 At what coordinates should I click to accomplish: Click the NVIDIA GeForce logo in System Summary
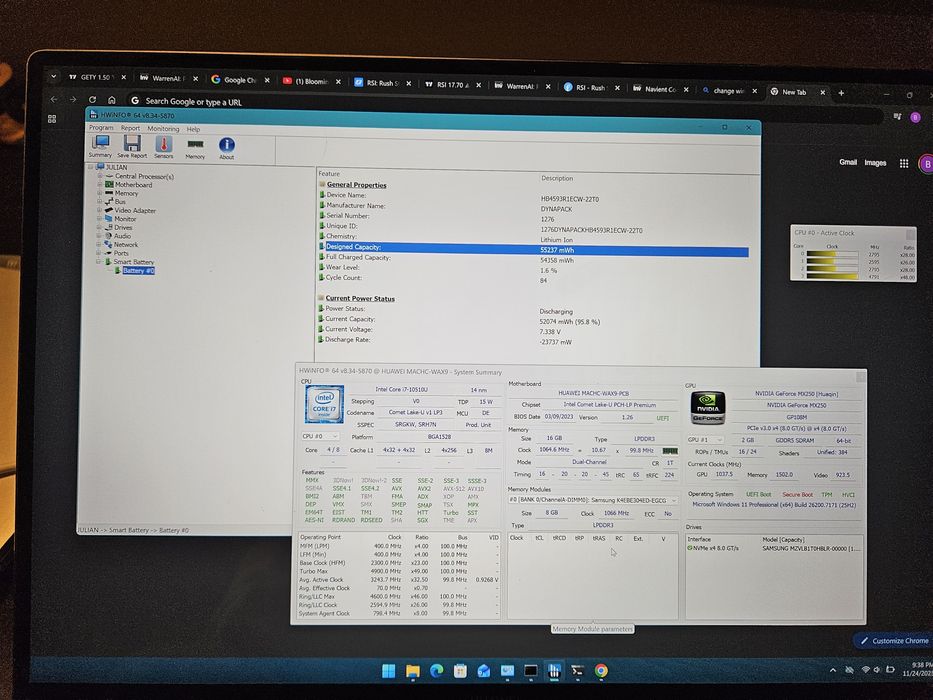coord(707,408)
